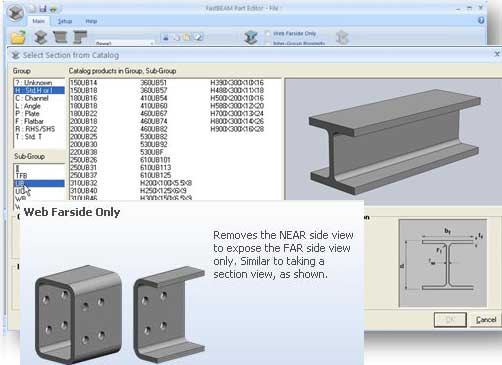This screenshot has width=502, height=365.
Task: Select the TFB sub-group entry
Action: coord(22,175)
